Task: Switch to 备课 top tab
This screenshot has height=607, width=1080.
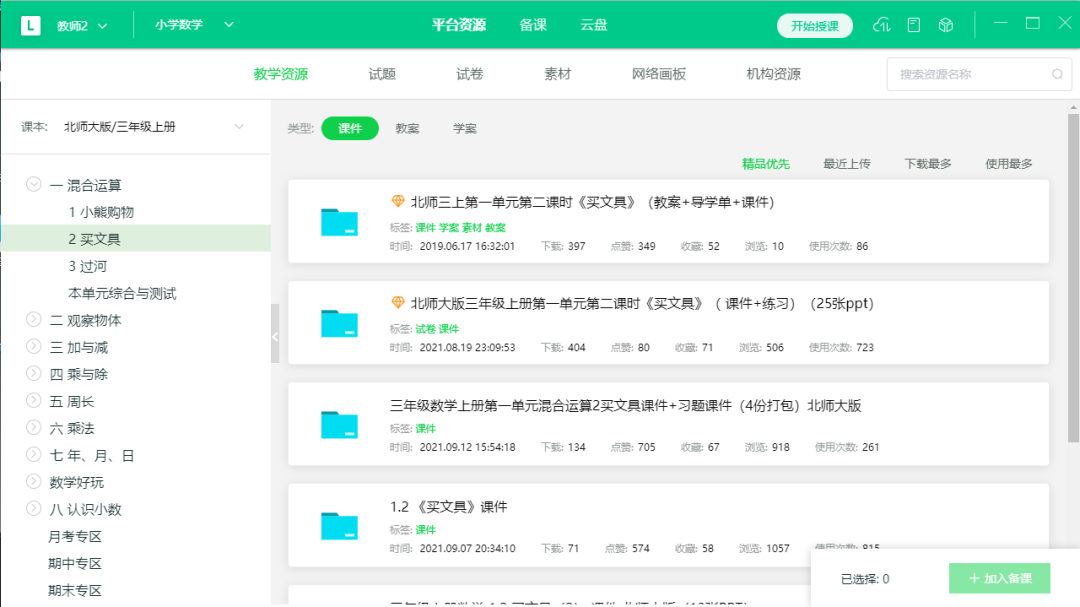Action: 533,25
